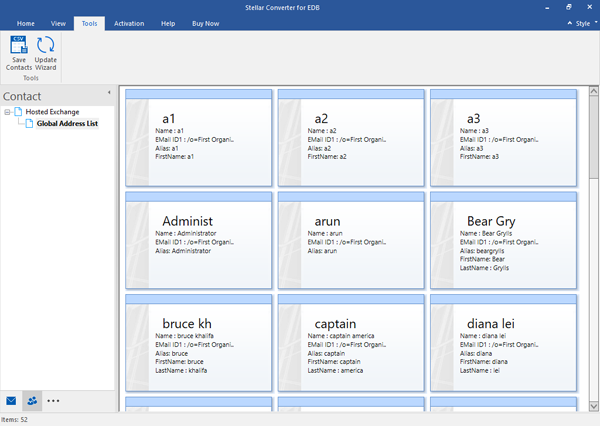Open the Activation tab

[x=129, y=23]
